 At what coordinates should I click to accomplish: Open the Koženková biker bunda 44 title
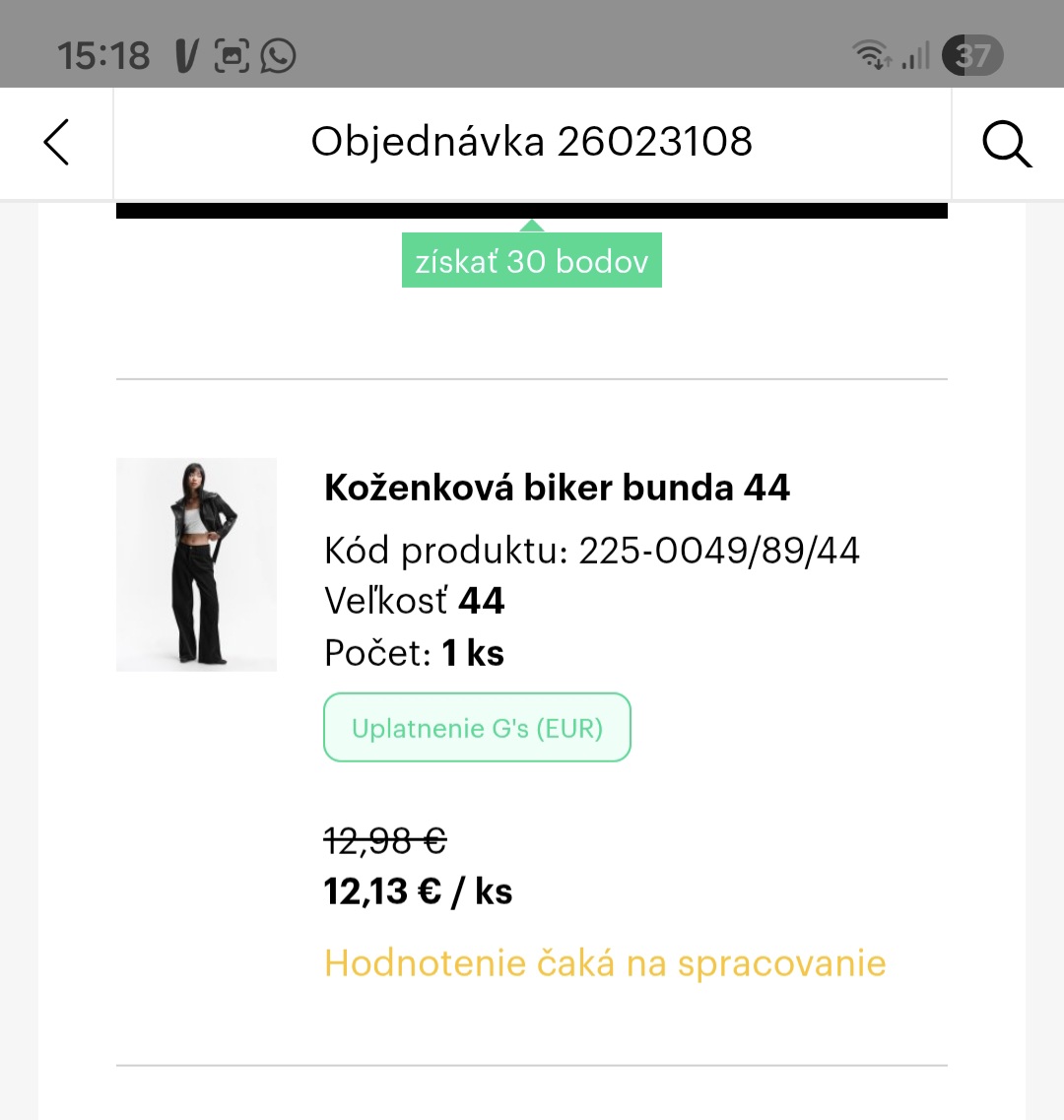(557, 488)
